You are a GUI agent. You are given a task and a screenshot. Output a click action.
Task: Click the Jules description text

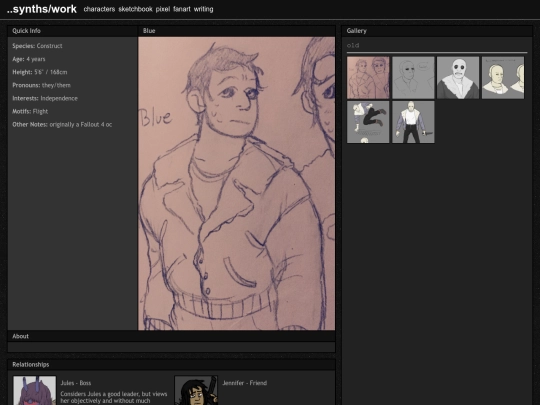coord(114,397)
